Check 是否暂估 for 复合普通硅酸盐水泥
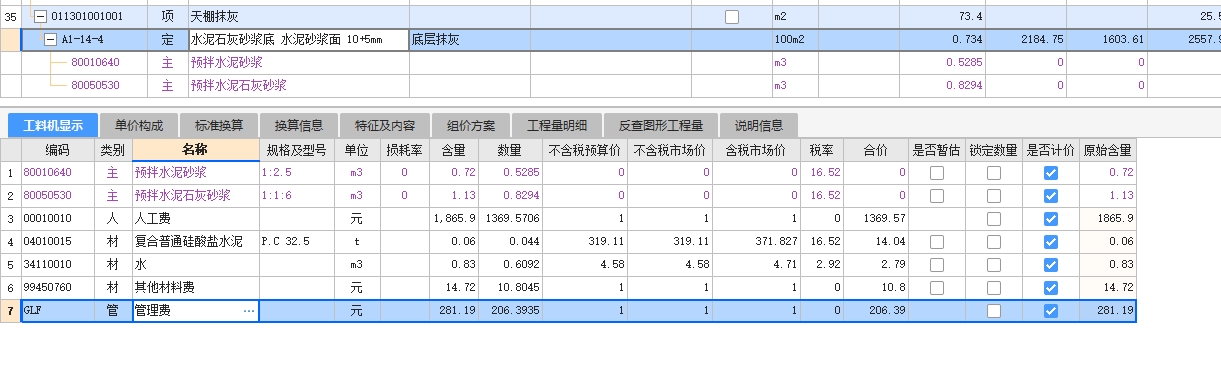Image resolution: width=1221 pixels, height=370 pixels. click(x=936, y=242)
